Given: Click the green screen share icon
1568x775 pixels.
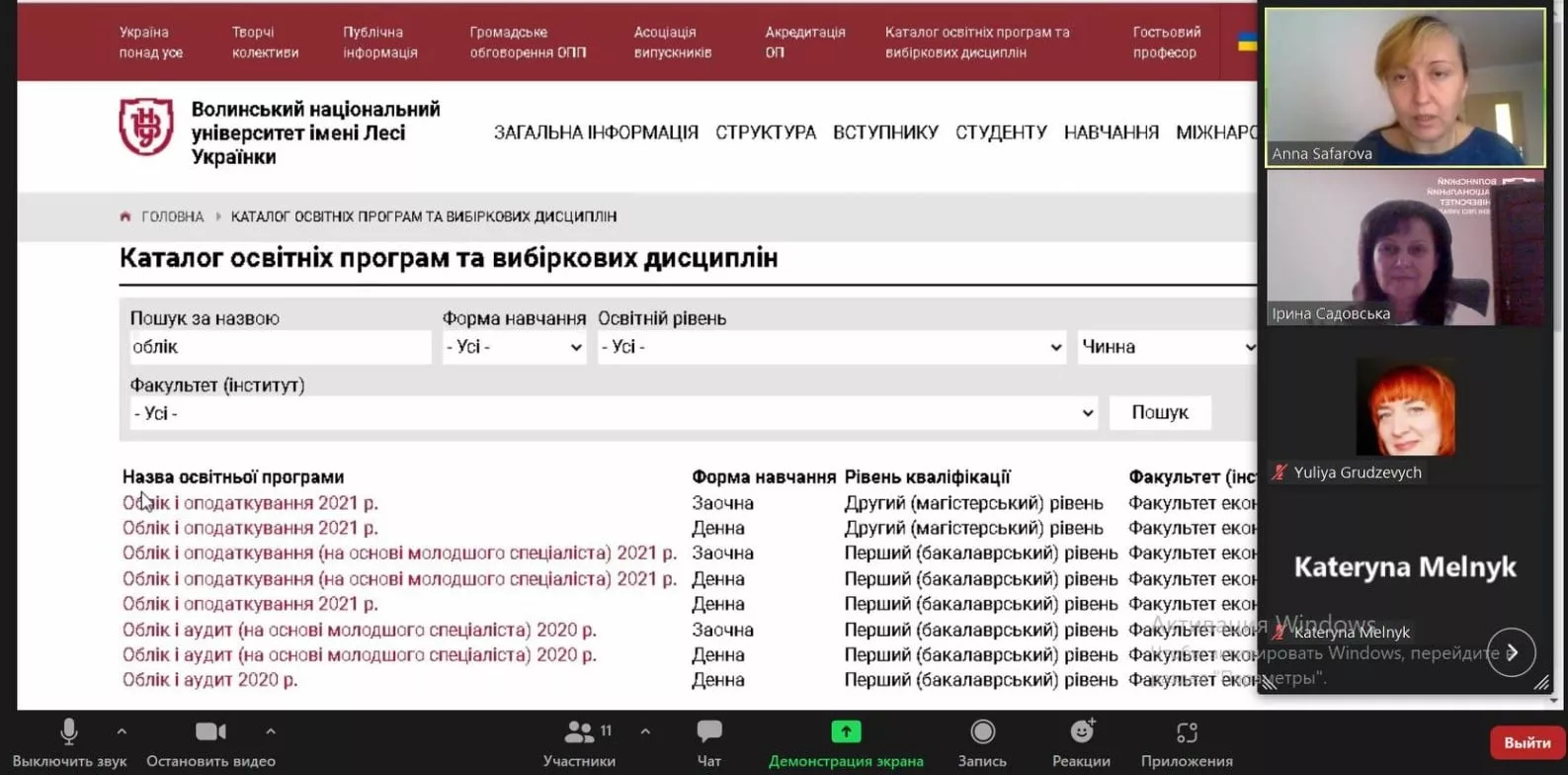Looking at the screenshot, I should [846, 732].
